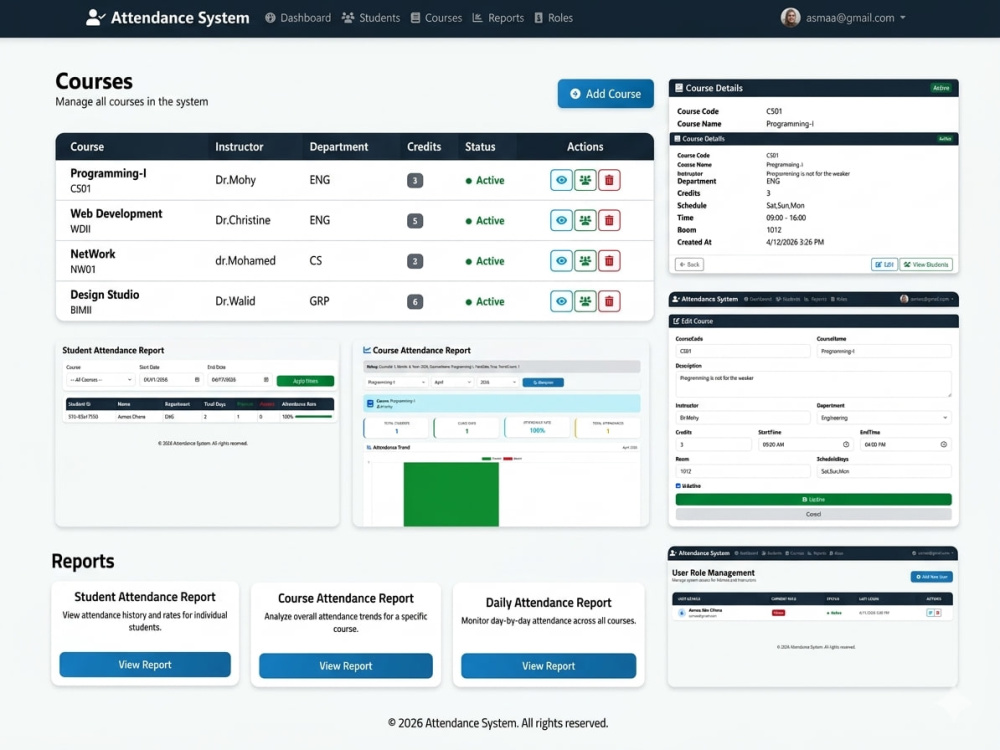
Task: Go to the Students menu
Action: tap(371, 18)
